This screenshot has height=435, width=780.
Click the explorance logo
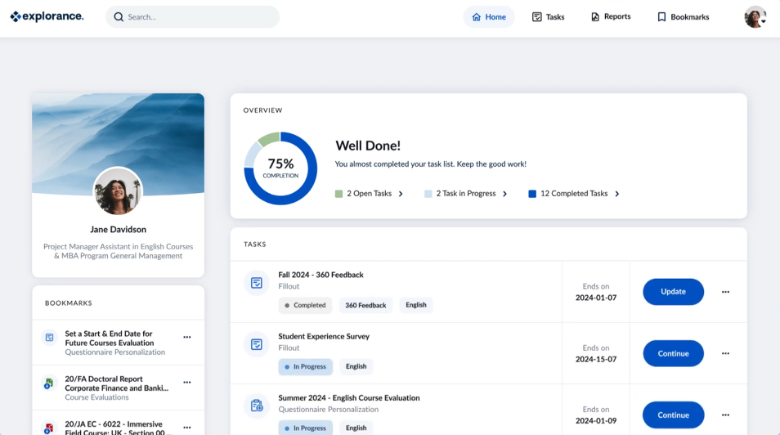click(47, 16)
